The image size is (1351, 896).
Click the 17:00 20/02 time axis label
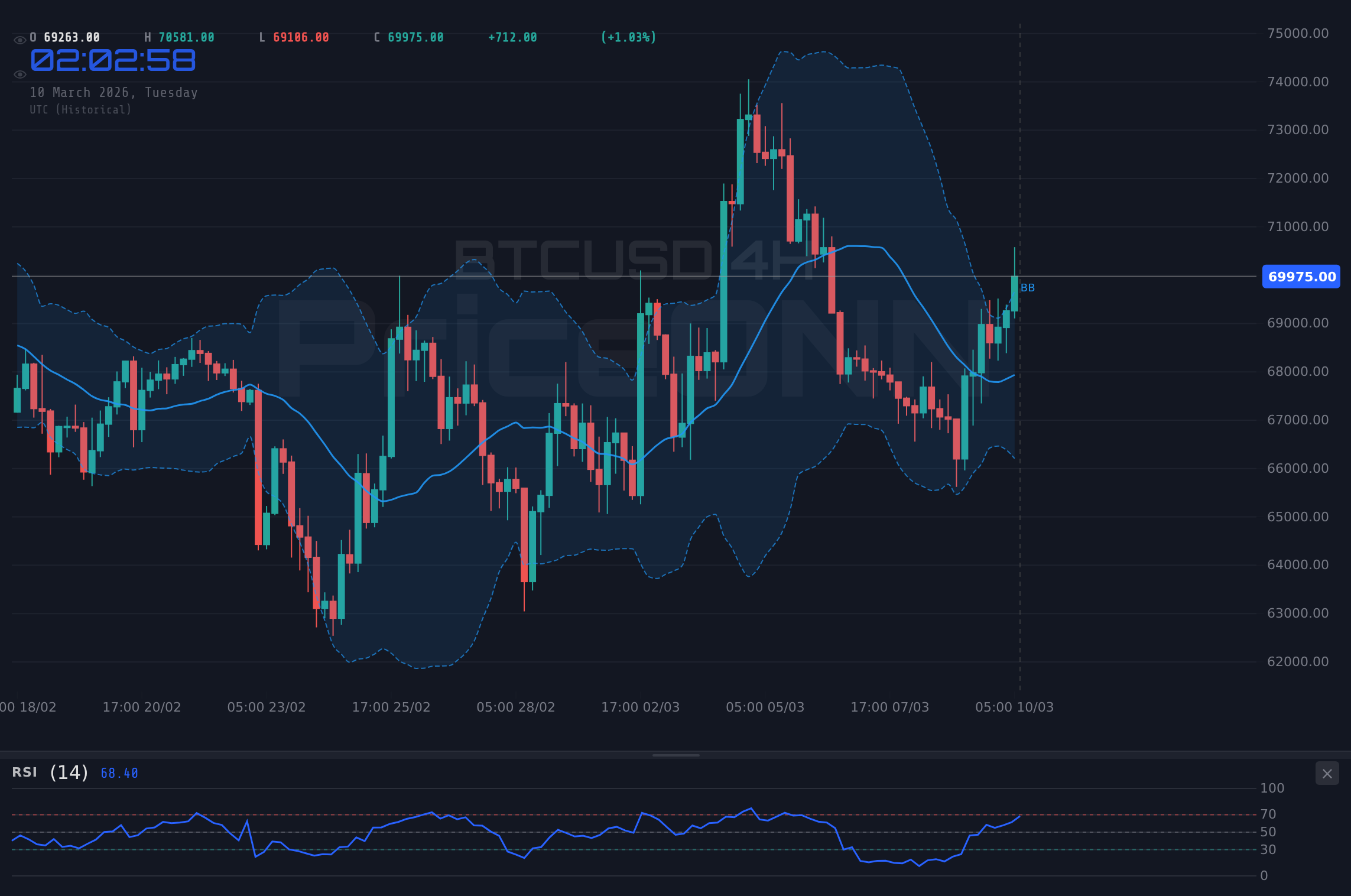[142, 707]
